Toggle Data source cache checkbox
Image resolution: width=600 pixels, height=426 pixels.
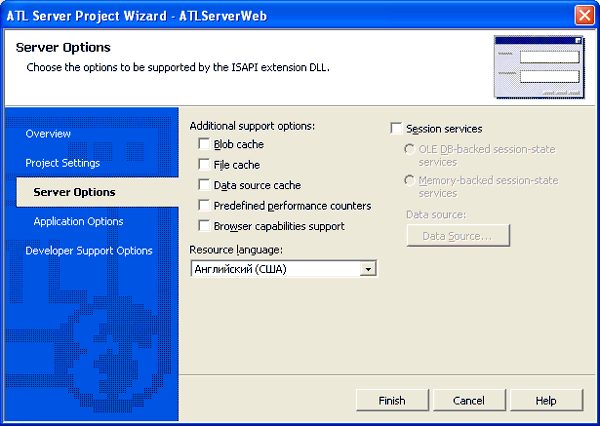205,185
